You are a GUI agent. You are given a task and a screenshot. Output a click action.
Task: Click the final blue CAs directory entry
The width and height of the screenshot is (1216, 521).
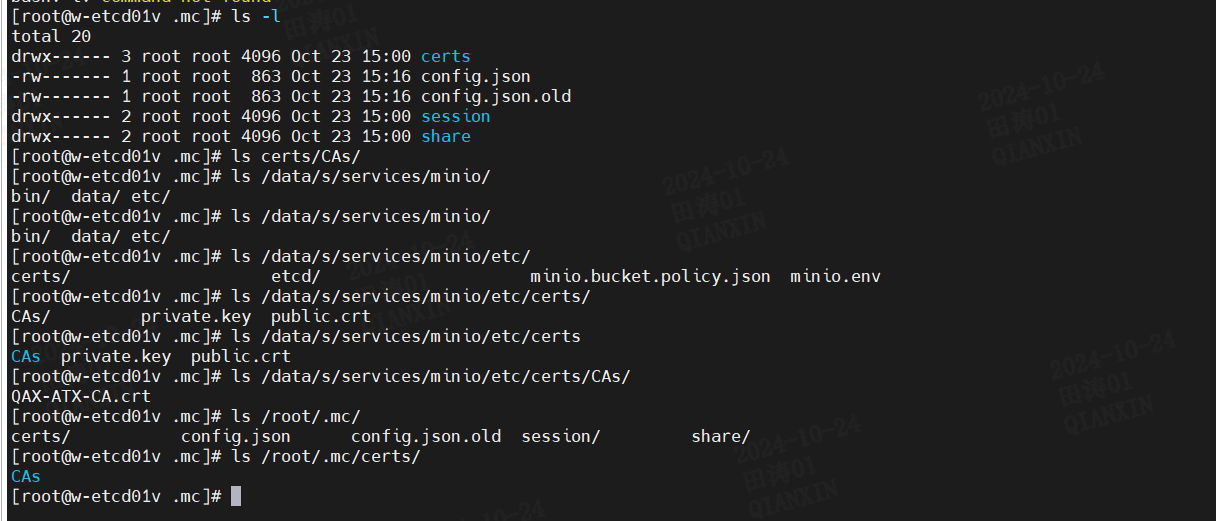(x=26, y=476)
